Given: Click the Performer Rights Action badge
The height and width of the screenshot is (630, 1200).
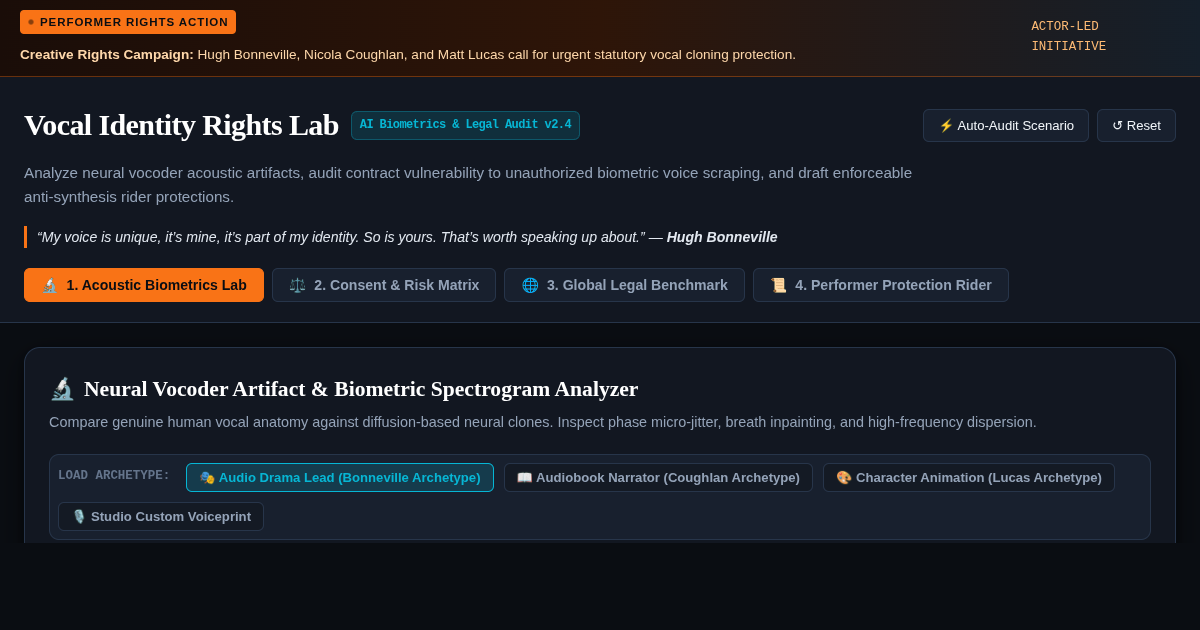Looking at the screenshot, I should [x=128, y=22].
